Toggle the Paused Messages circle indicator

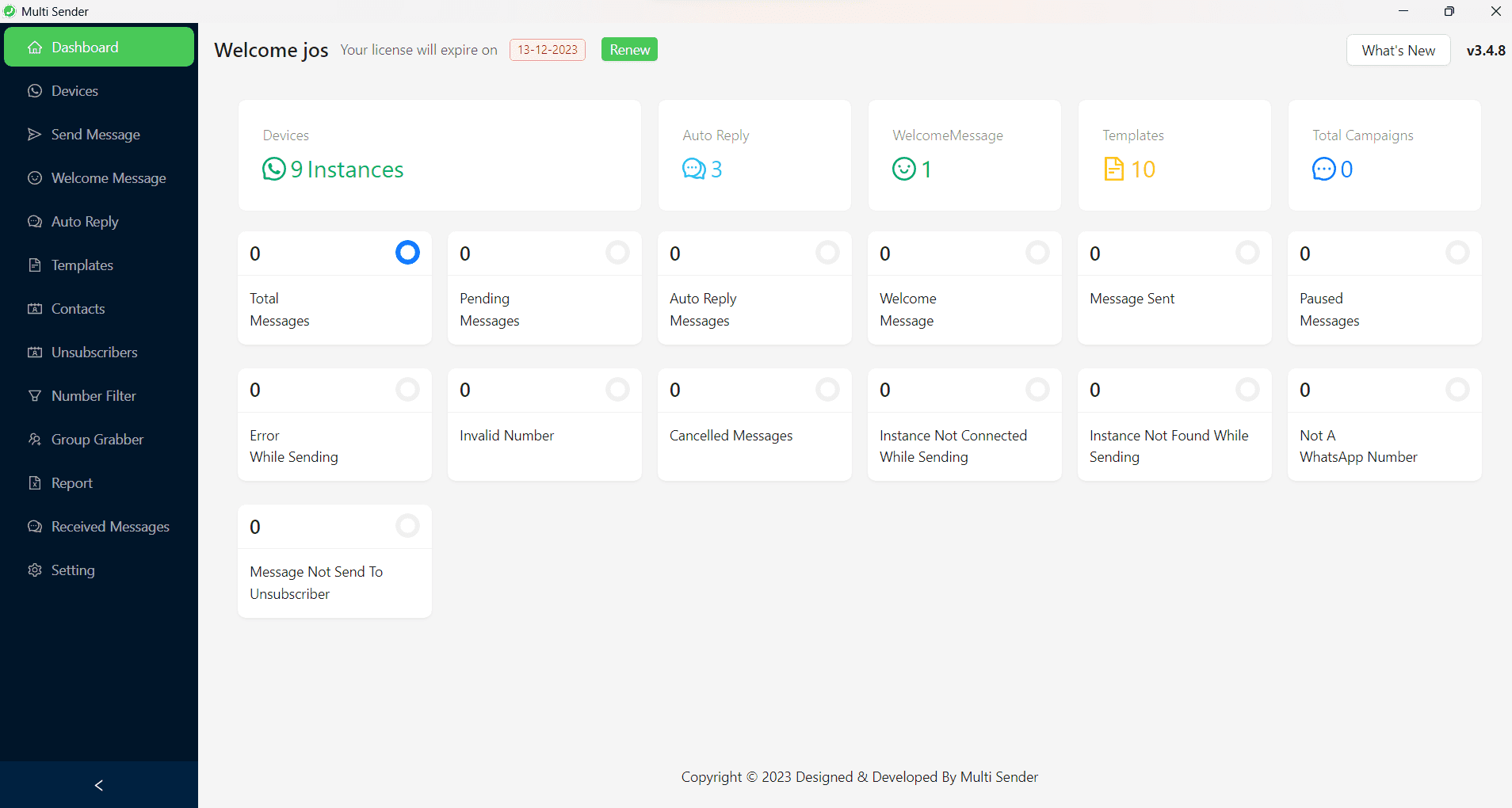[x=1457, y=253]
